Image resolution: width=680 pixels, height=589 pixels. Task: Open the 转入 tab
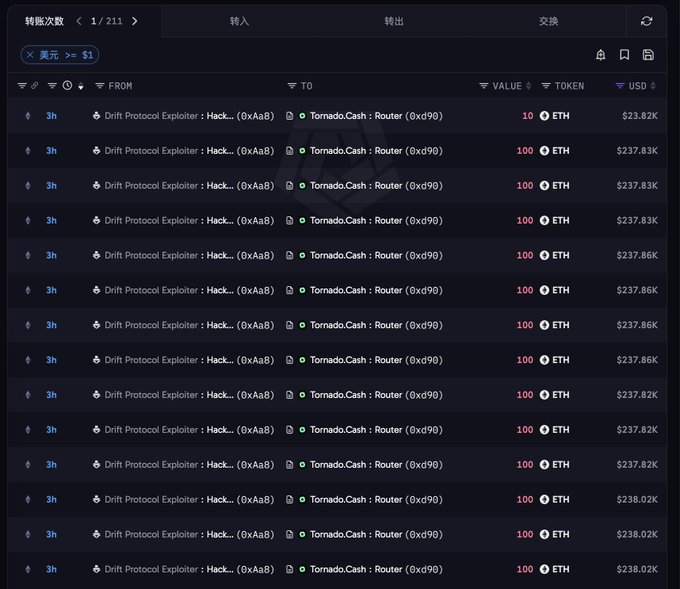click(239, 21)
